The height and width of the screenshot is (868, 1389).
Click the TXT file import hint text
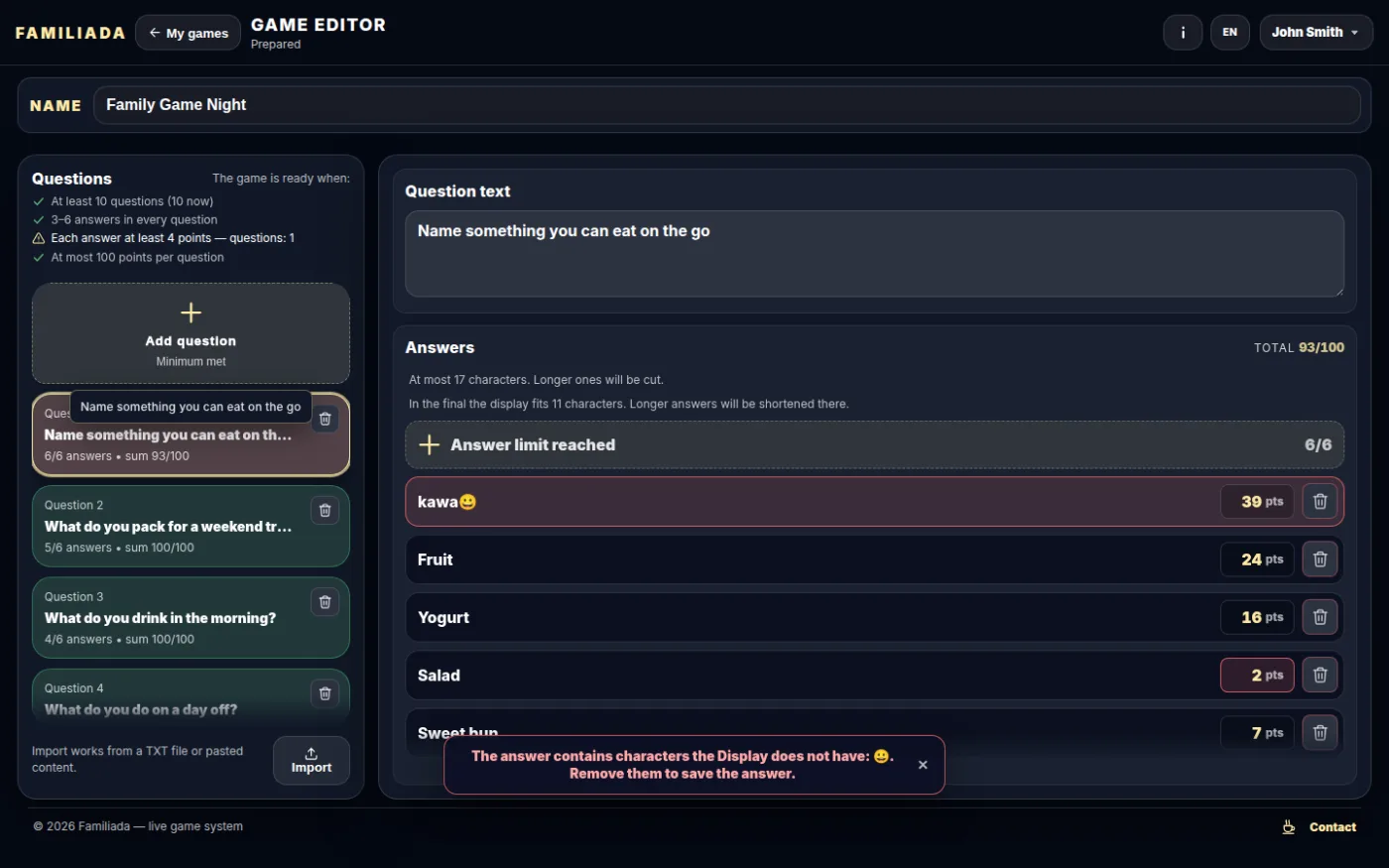[137, 759]
